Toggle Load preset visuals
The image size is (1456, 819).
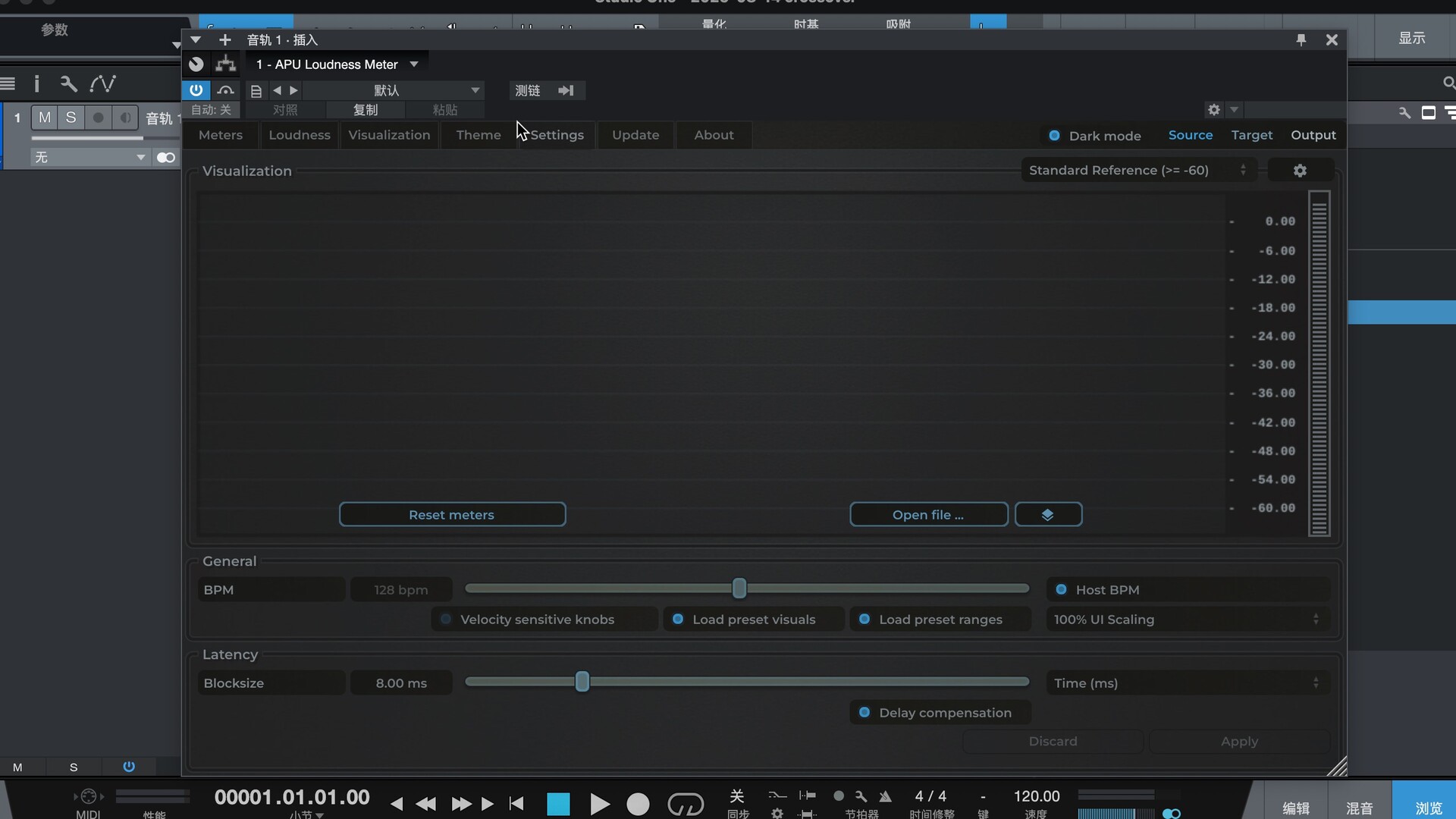pyautogui.click(x=754, y=620)
